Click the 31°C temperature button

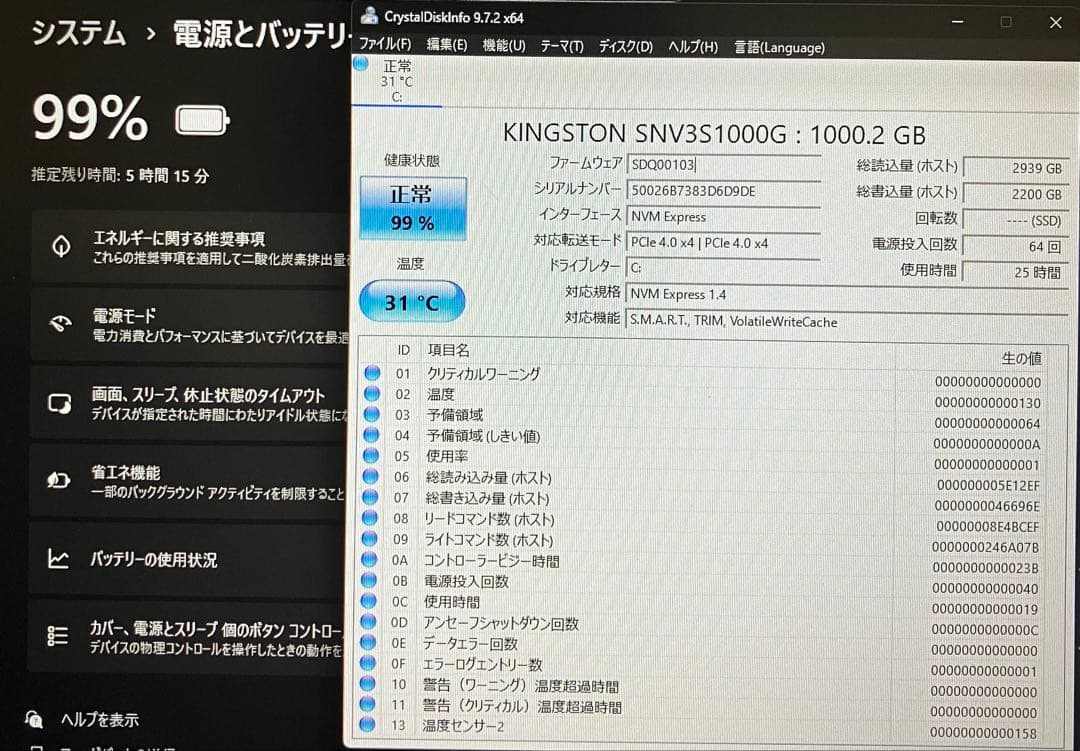pos(411,300)
